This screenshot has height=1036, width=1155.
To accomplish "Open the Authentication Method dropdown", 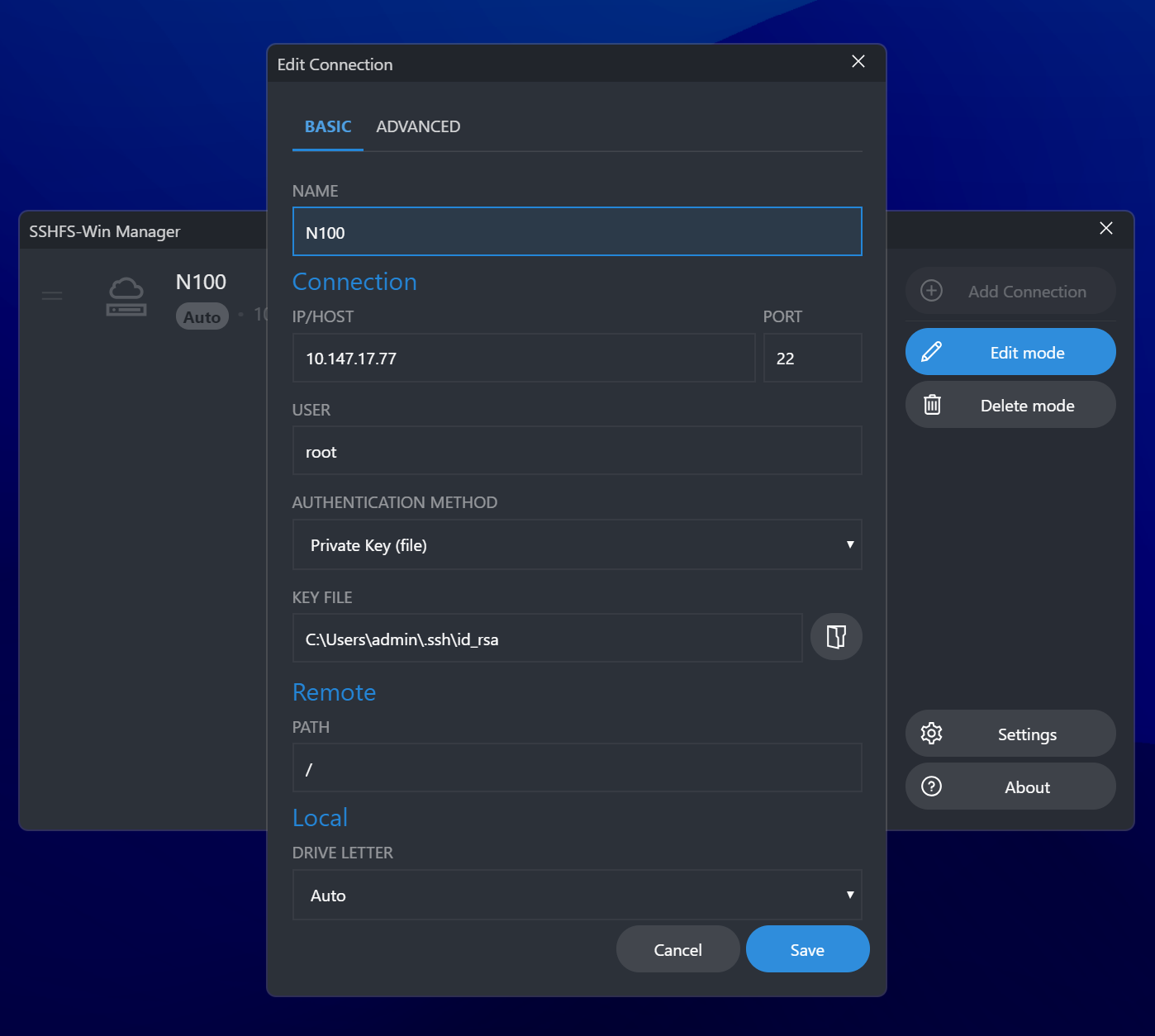I will (x=577, y=544).
